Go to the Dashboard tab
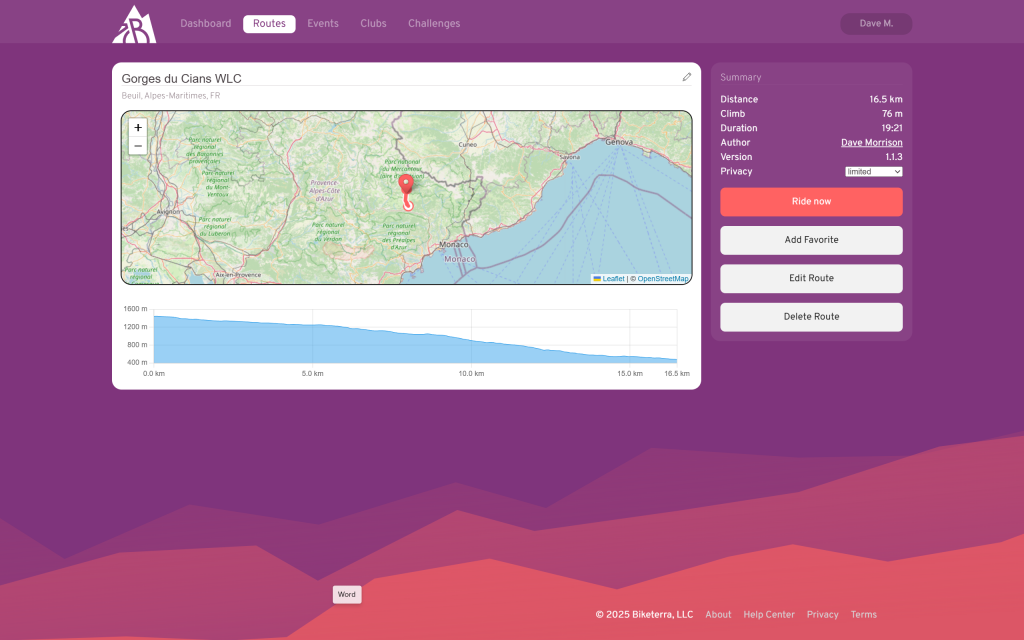The height and width of the screenshot is (640, 1024). click(205, 24)
